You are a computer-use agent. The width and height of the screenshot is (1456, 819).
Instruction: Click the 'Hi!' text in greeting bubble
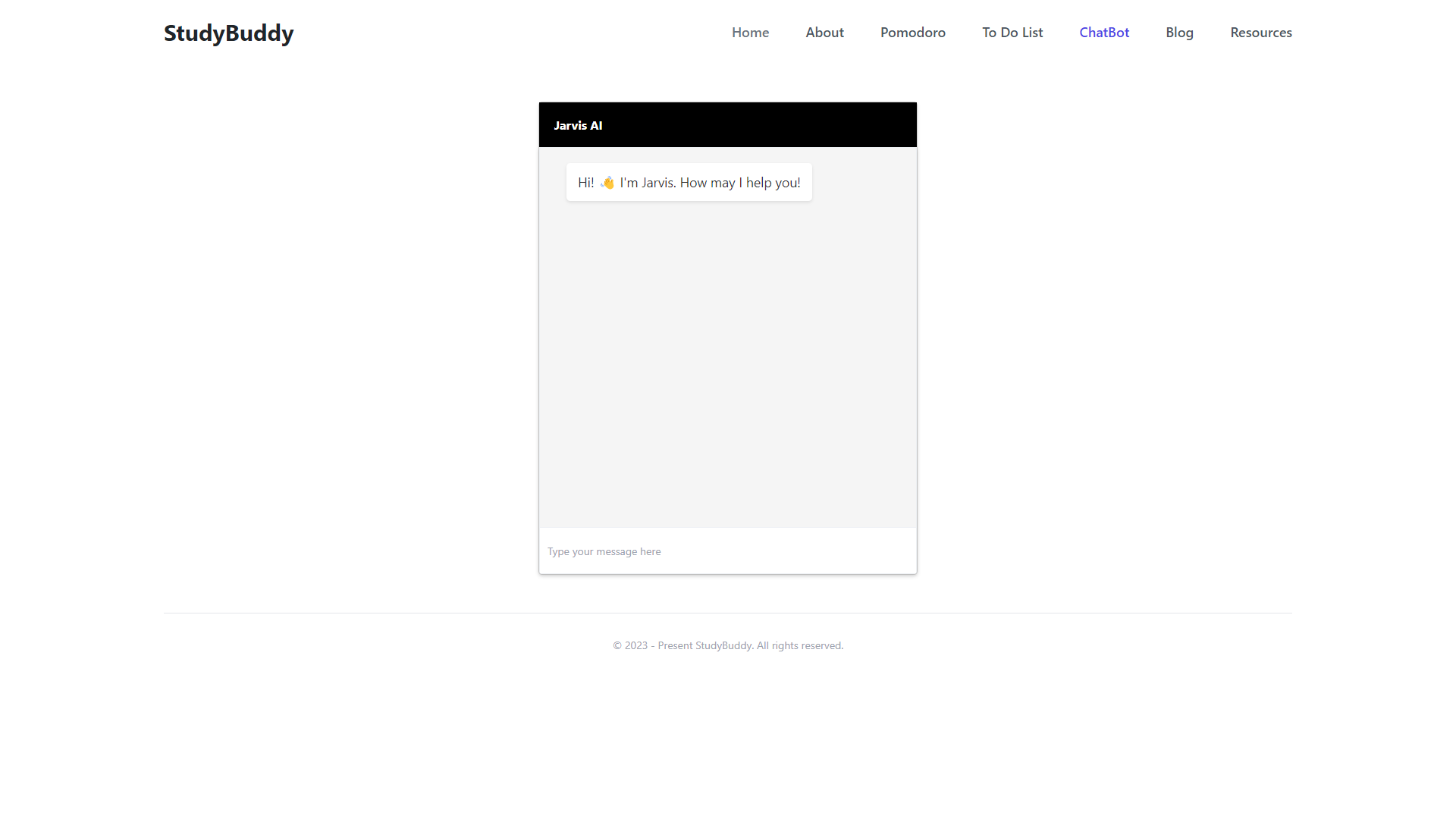pos(585,183)
